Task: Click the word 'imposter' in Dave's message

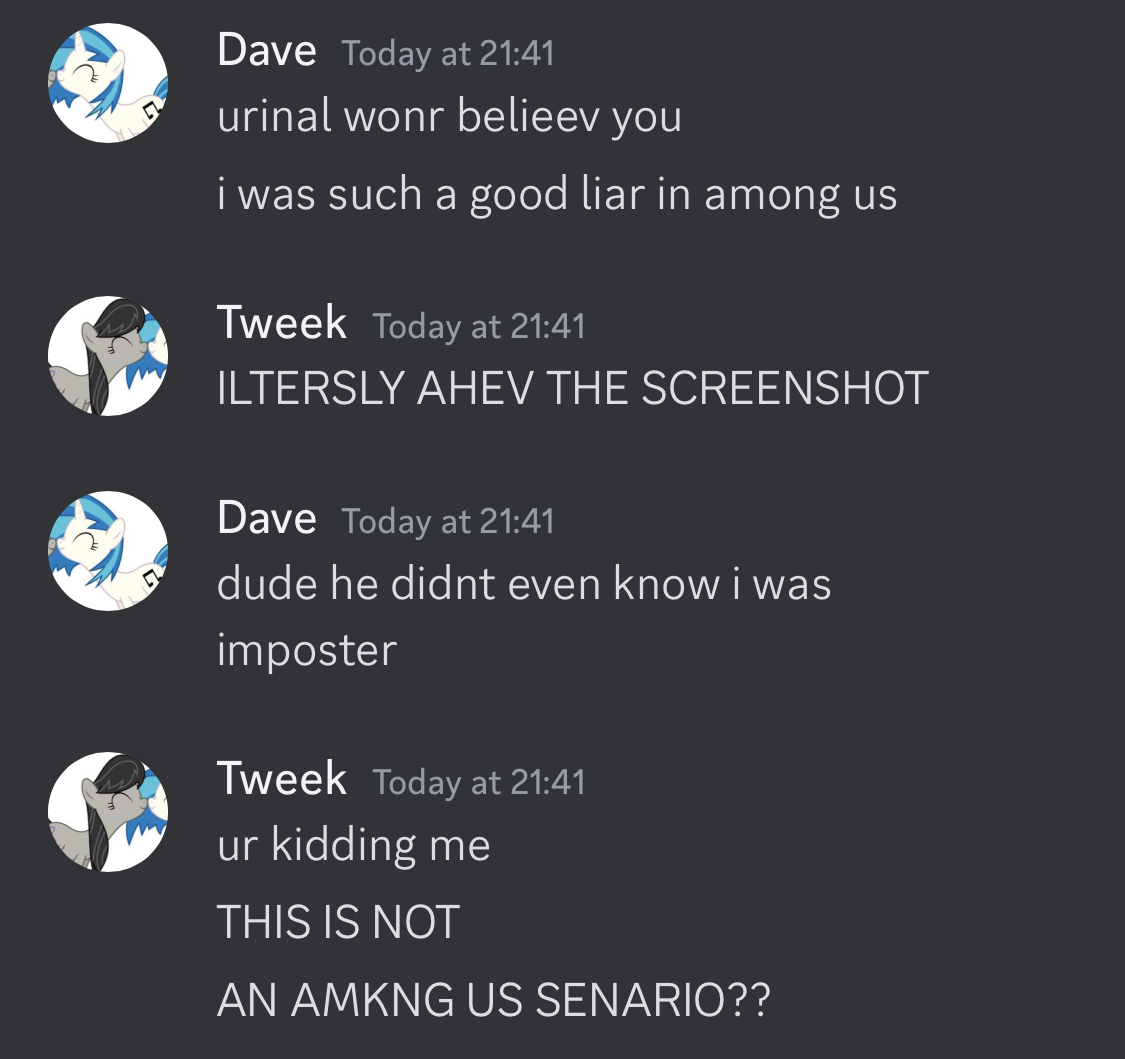Action: point(307,651)
